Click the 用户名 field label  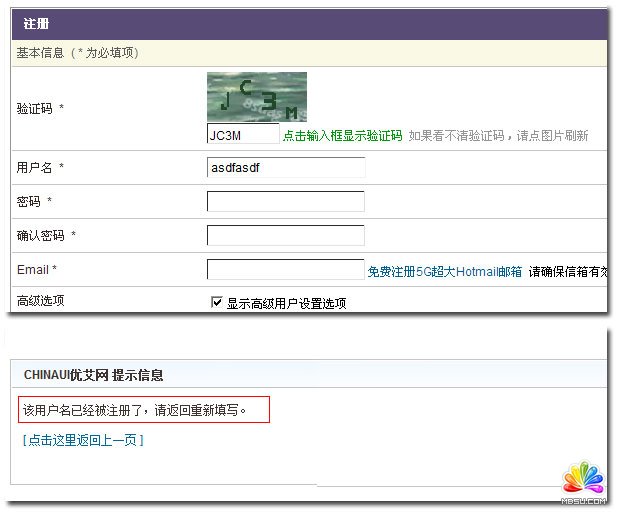coord(40,168)
